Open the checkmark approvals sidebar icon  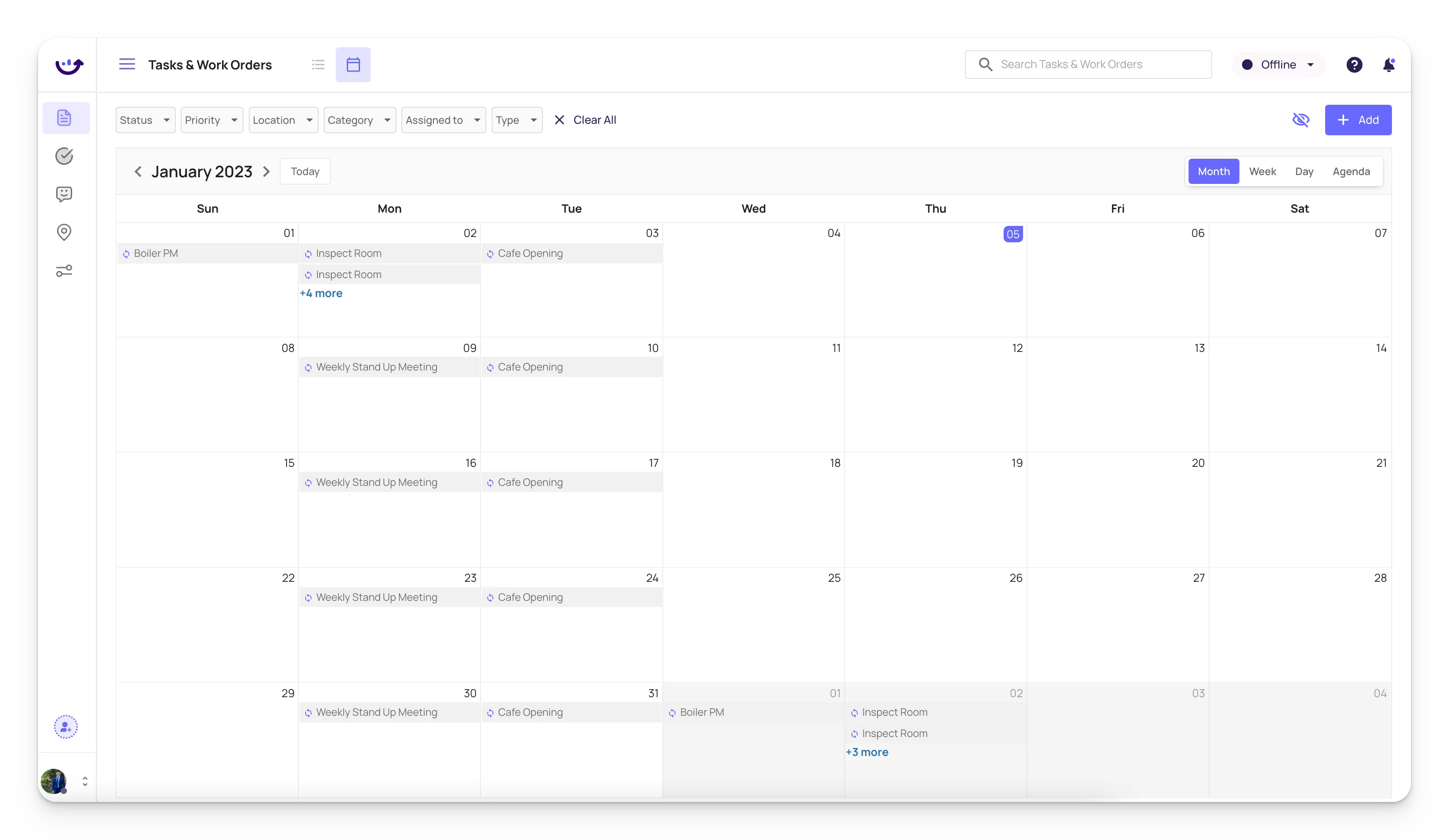click(x=64, y=156)
